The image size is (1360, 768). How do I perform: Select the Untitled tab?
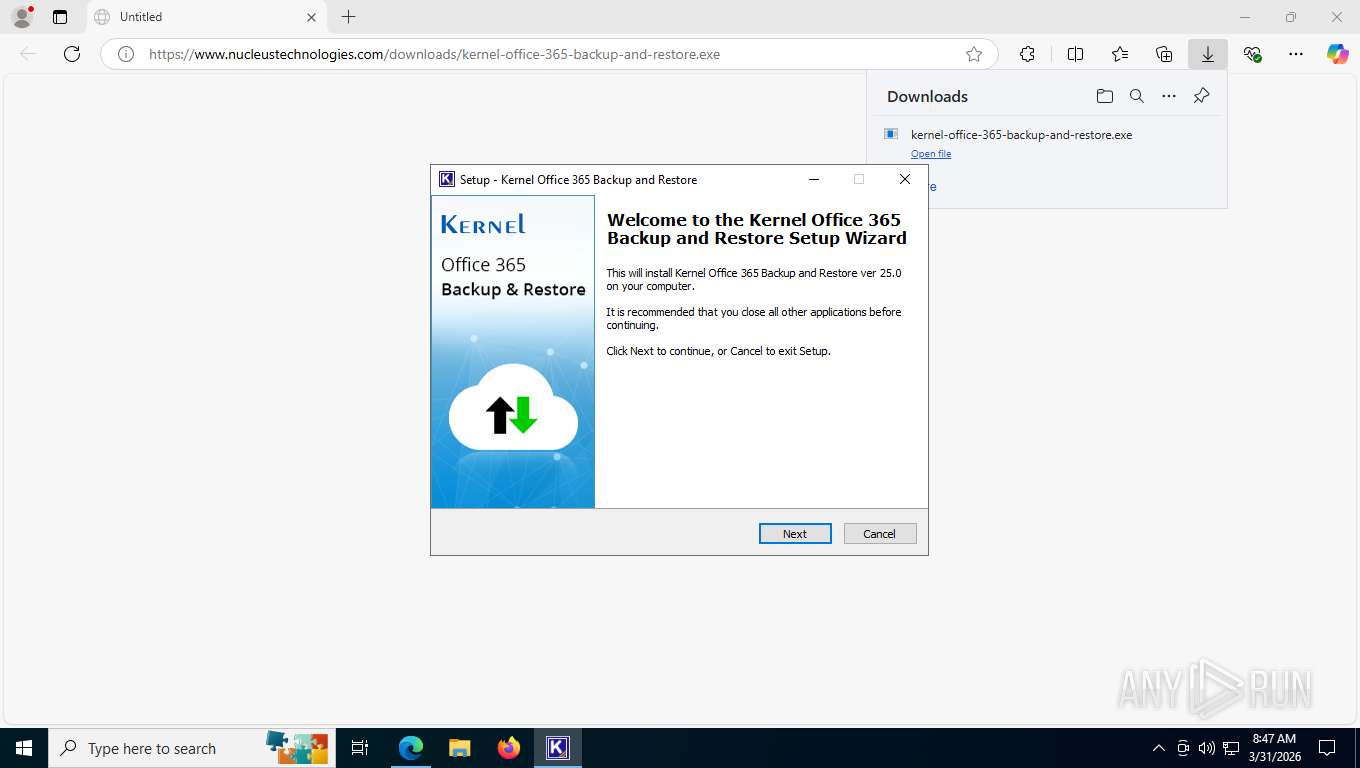(205, 17)
